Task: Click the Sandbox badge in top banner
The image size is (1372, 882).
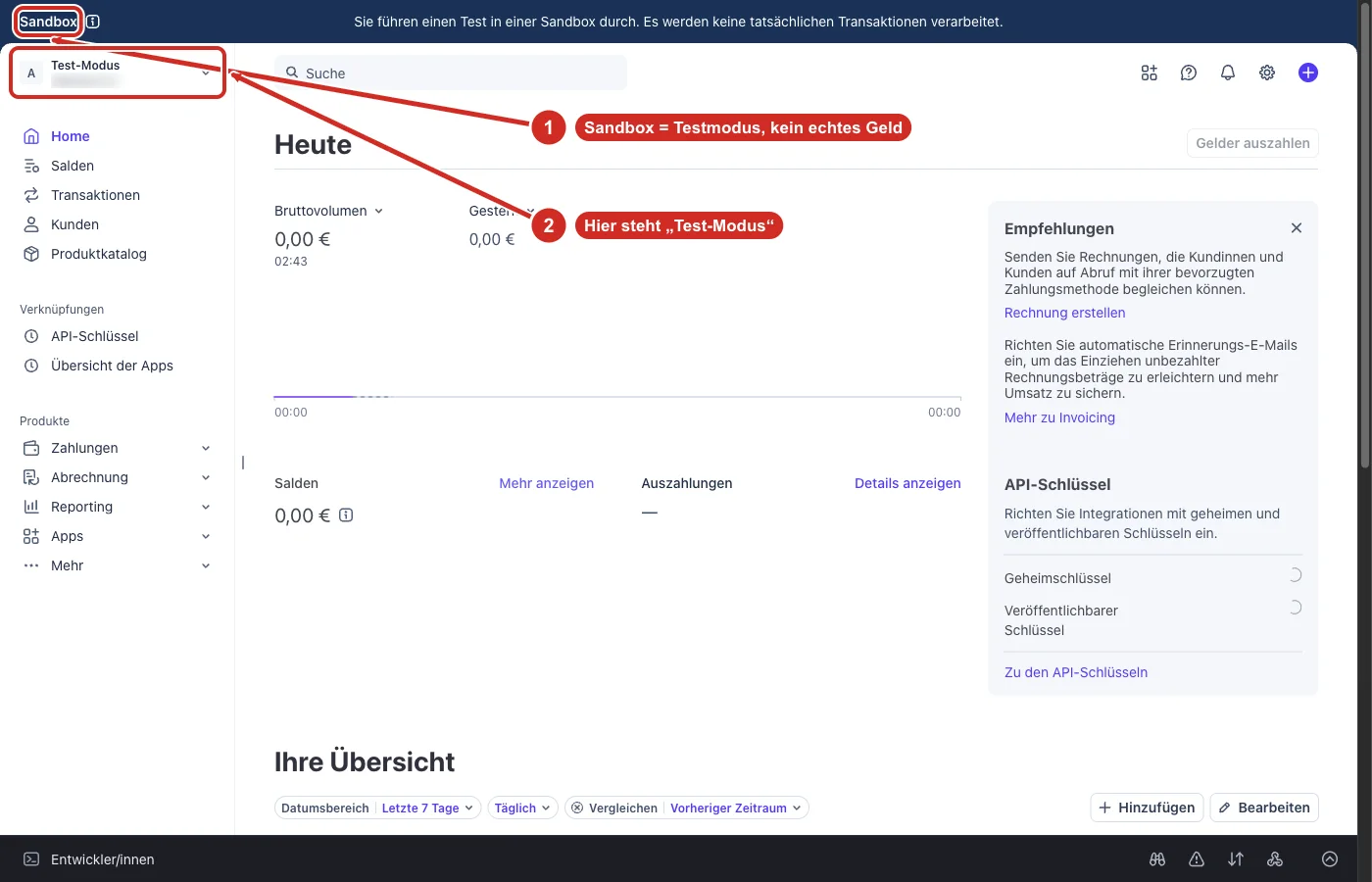Action: (x=48, y=22)
